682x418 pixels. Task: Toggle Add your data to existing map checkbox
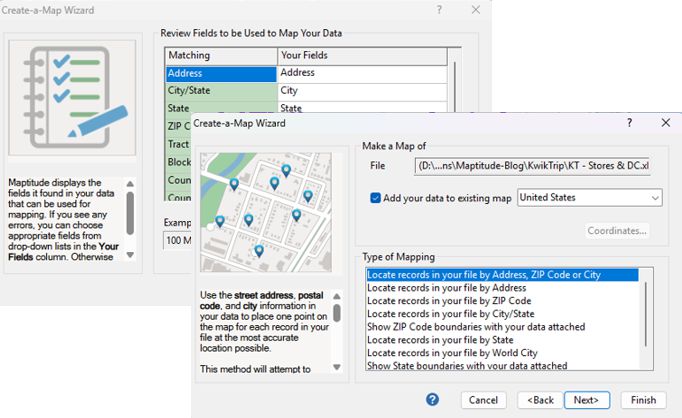coord(376,198)
